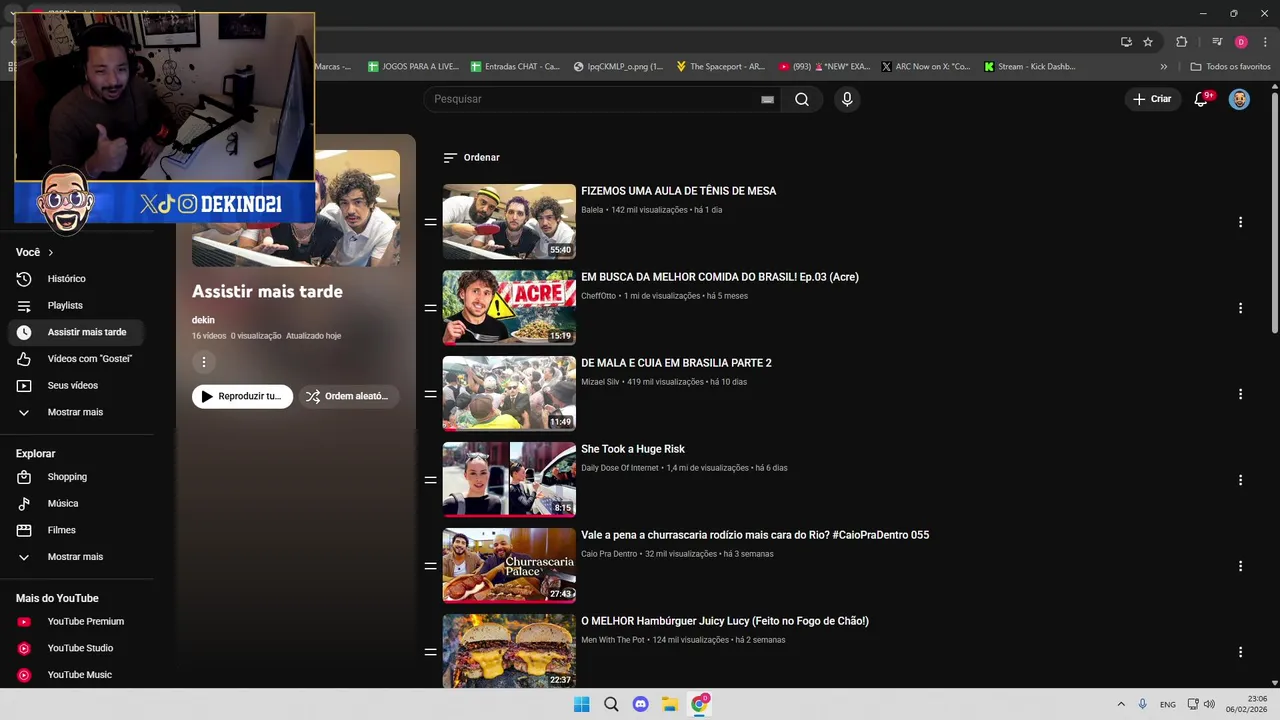The image size is (1280, 720).
Task: Show hidden system tray icons
Action: [x=1121, y=704]
